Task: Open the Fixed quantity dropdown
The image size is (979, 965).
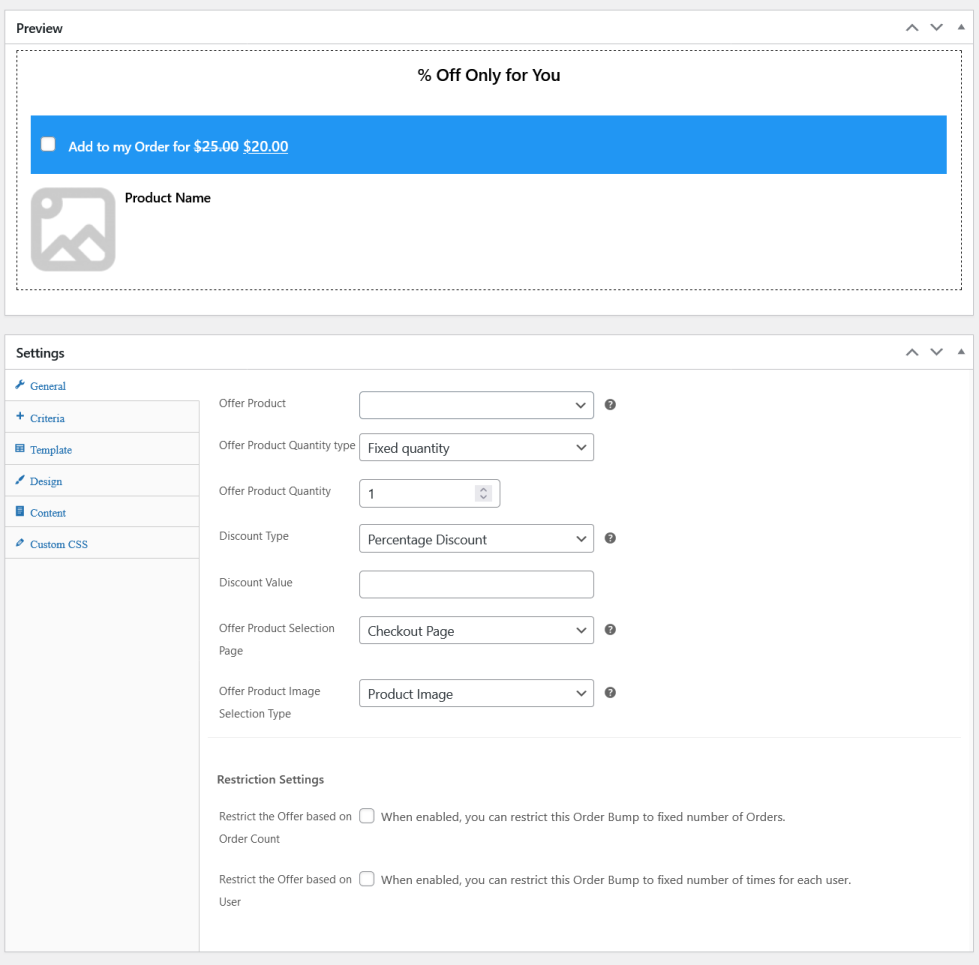Action: click(476, 448)
